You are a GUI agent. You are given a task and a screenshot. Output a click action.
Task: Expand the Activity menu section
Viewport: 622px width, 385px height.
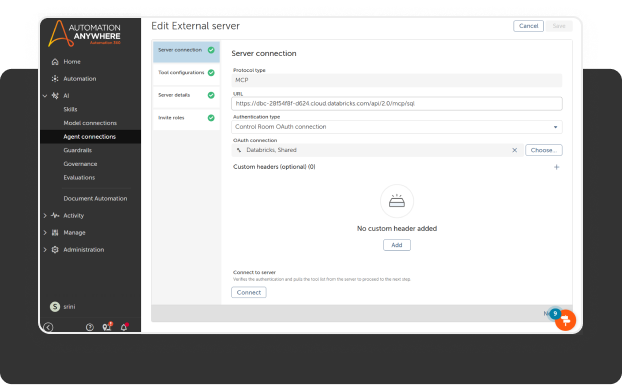pyautogui.click(x=45, y=215)
